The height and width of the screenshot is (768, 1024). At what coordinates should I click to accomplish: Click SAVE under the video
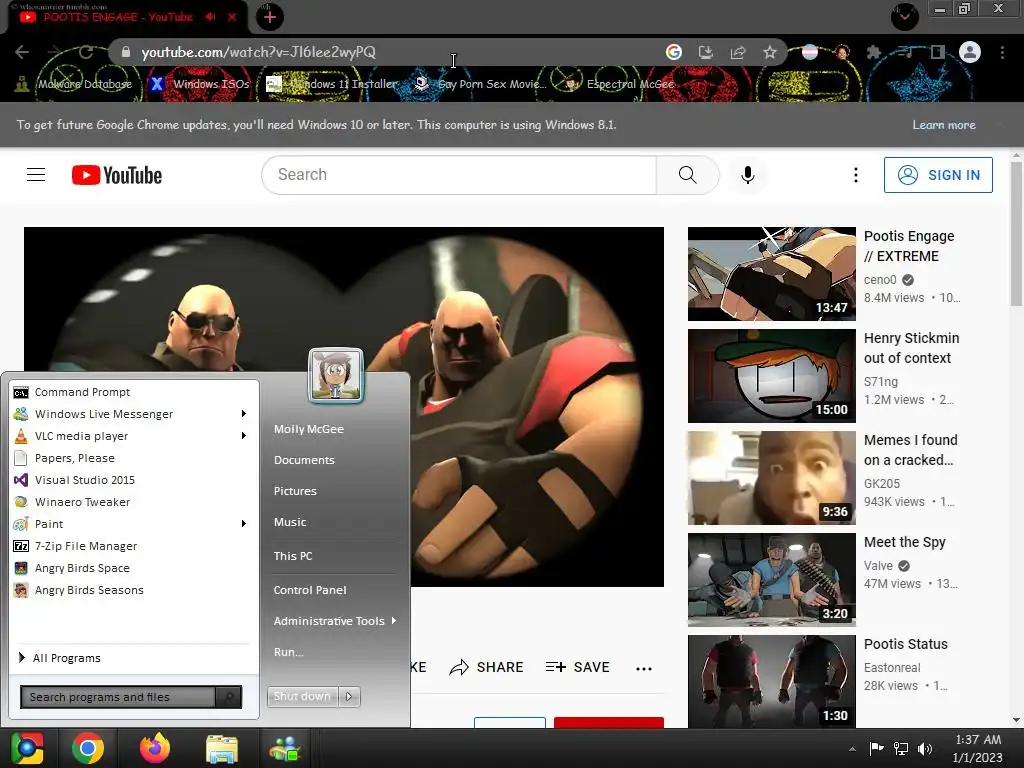click(x=578, y=667)
